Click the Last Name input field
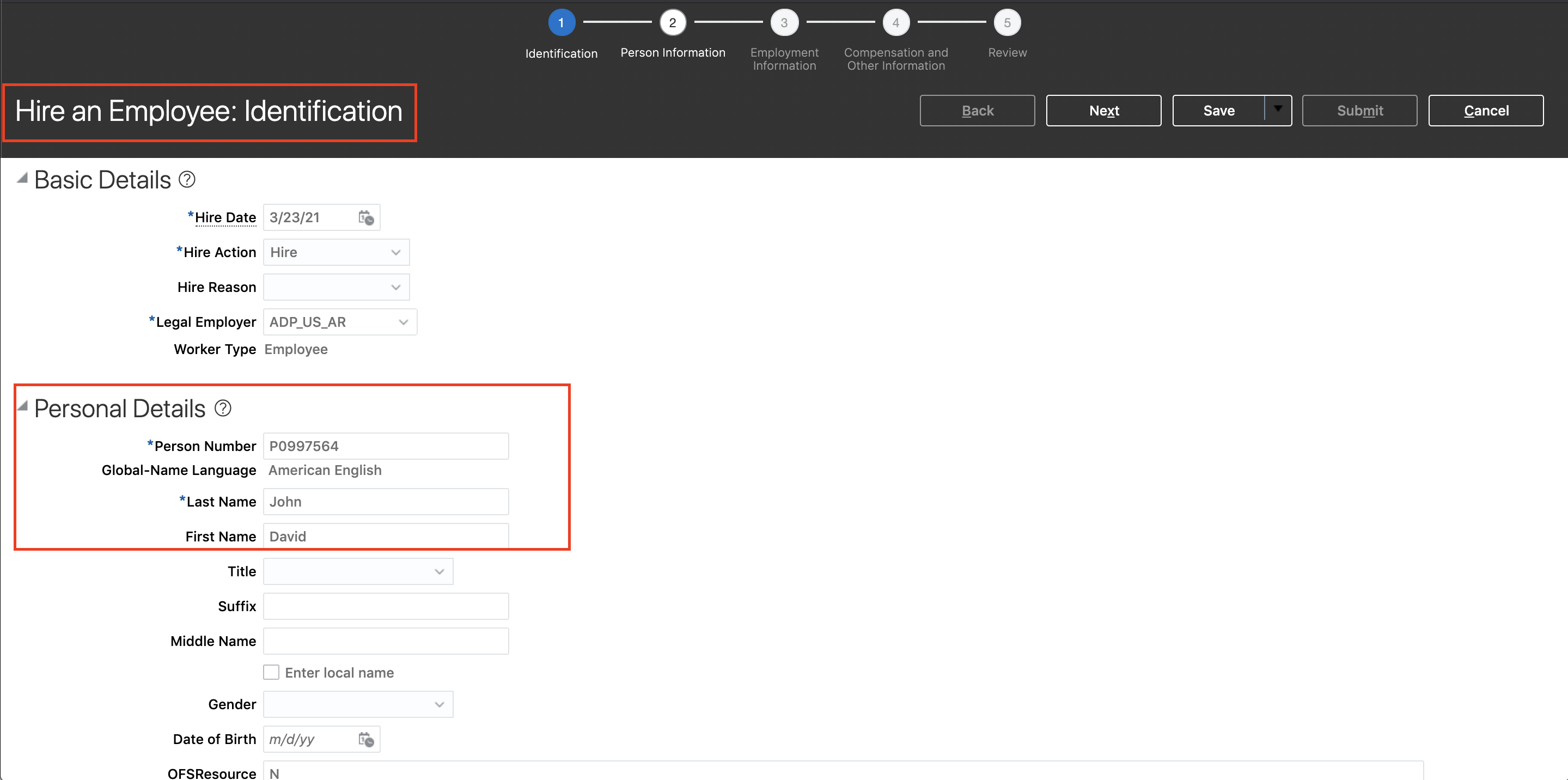The image size is (1568, 780). coord(386,502)
